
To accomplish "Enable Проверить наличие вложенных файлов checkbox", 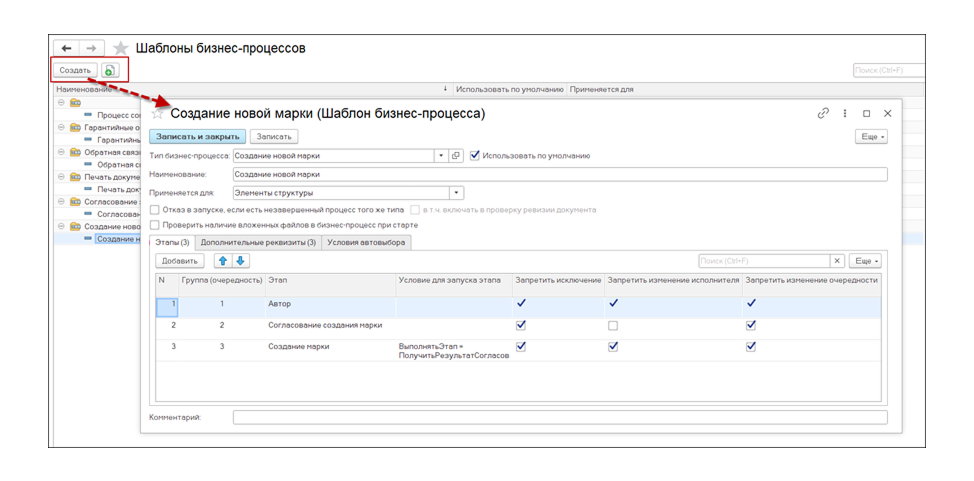I will coord(155,225).
